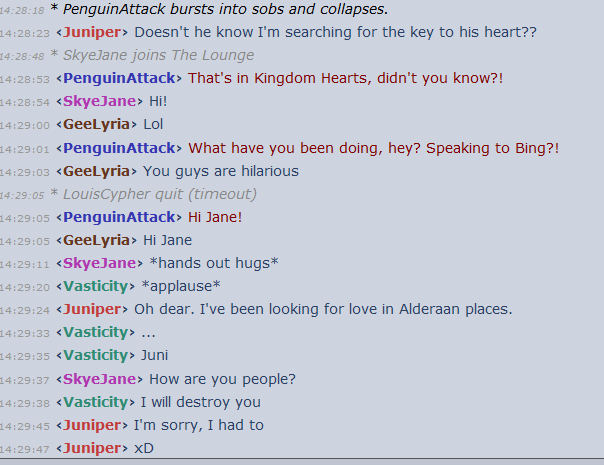
Task: Click PenguinAttack's name on Kingdom Hearts message
Action: click(x=119, y=78)
